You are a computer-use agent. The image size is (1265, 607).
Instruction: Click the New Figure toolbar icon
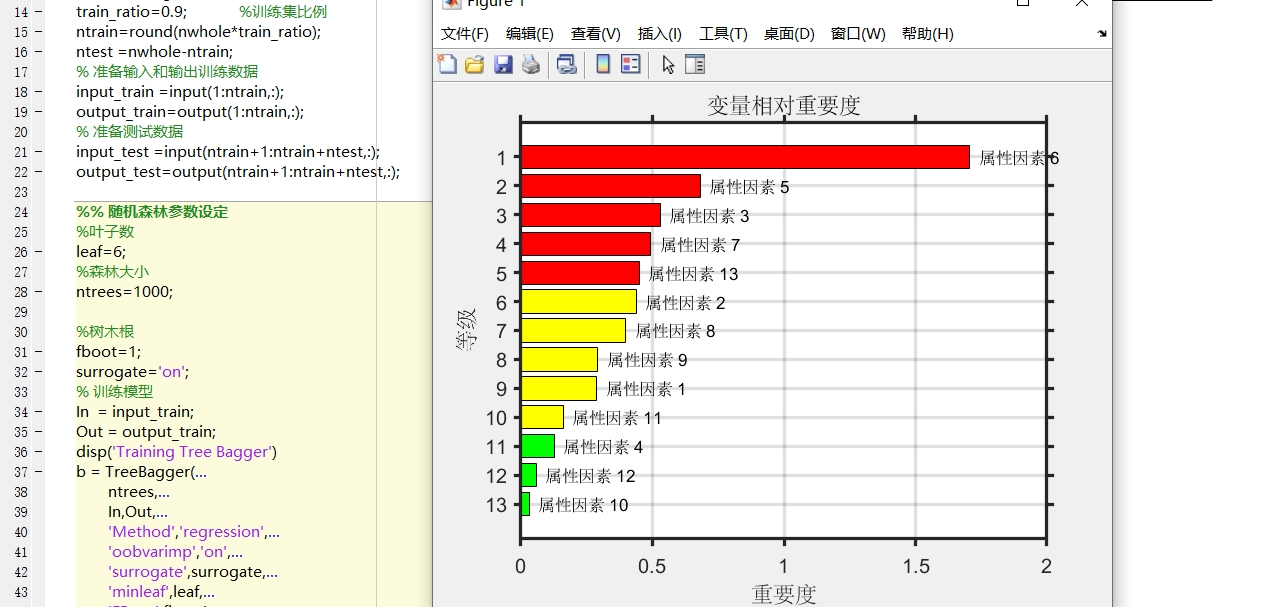point(447,65)
